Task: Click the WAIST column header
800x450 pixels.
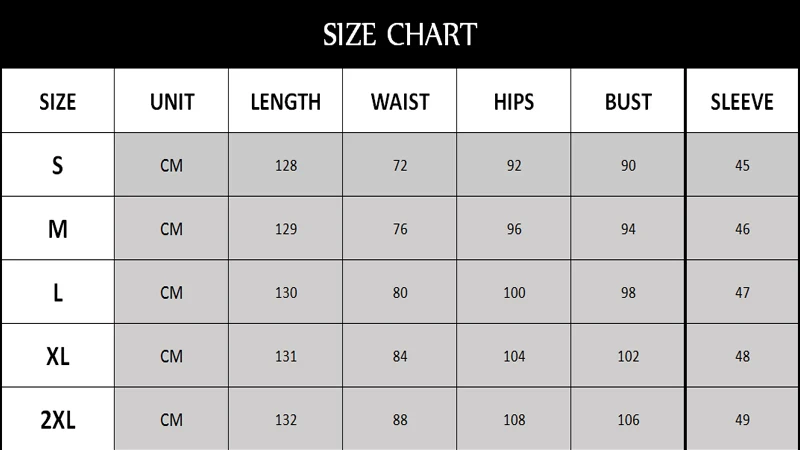Action: tap(400, 102)
